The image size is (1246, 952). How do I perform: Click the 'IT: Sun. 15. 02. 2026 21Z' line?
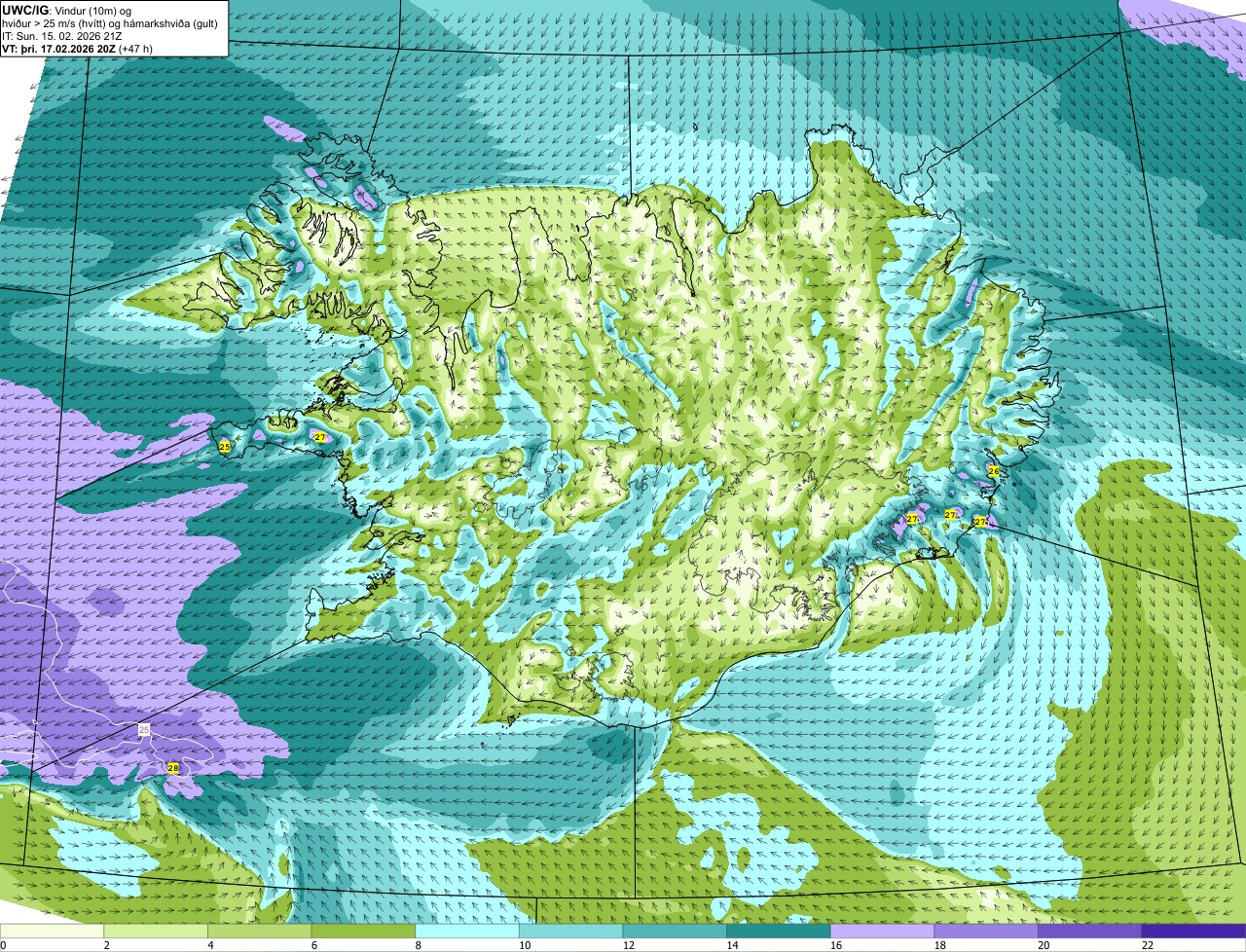62,36
